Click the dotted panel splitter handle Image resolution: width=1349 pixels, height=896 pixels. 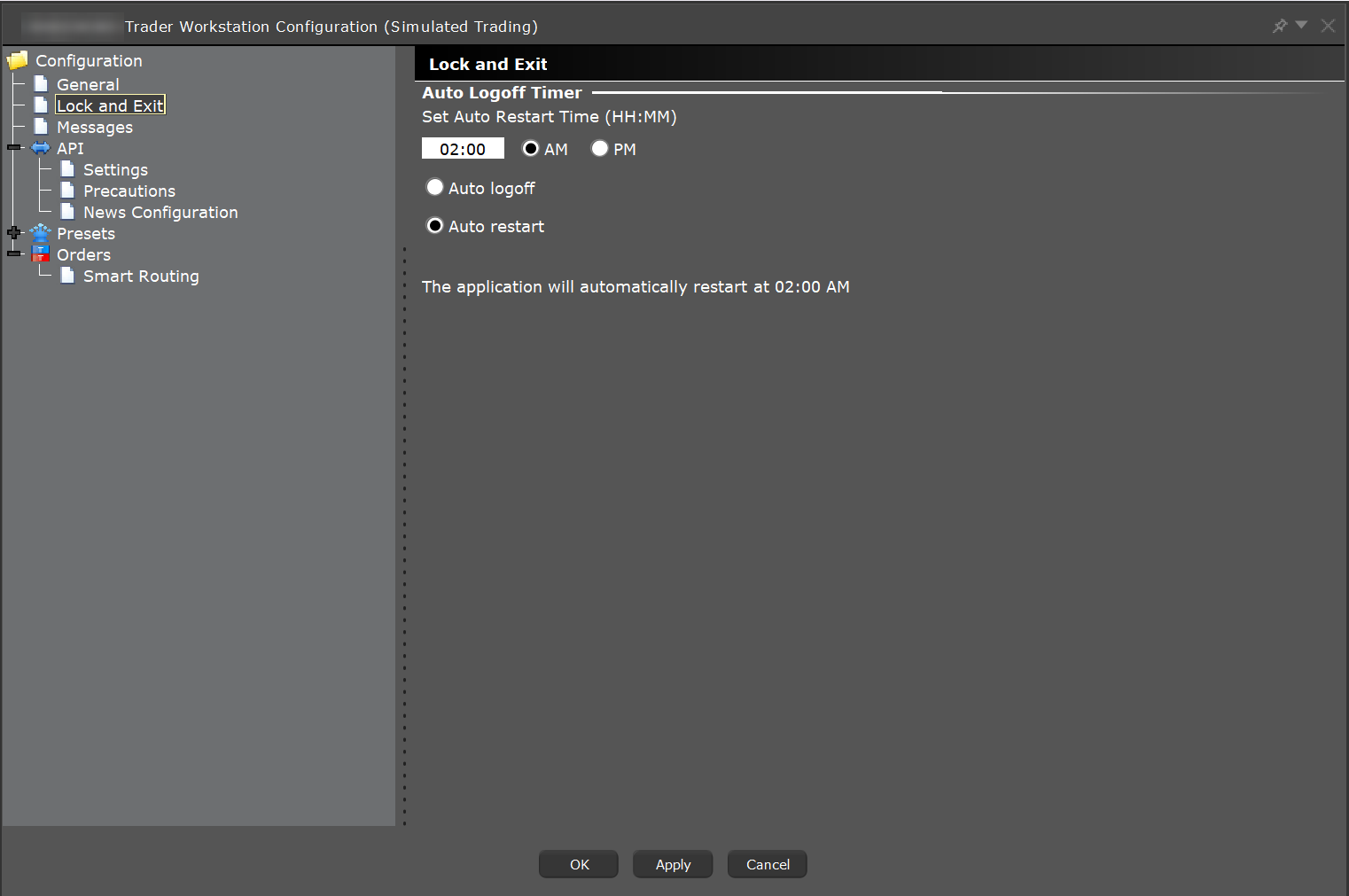405,535
